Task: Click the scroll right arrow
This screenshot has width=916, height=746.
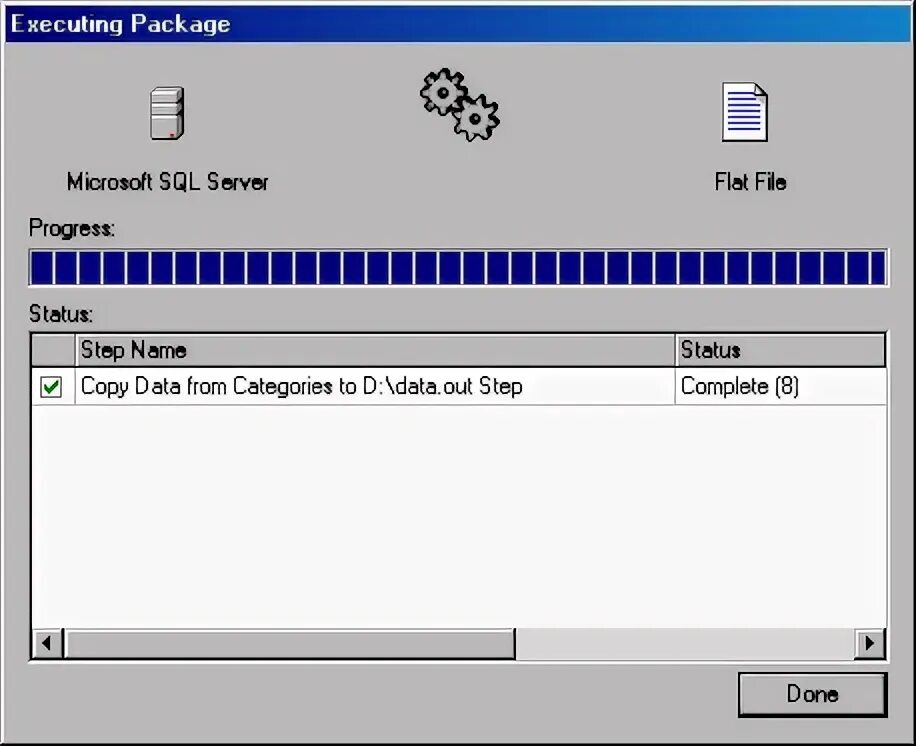Action: (870, 643)
